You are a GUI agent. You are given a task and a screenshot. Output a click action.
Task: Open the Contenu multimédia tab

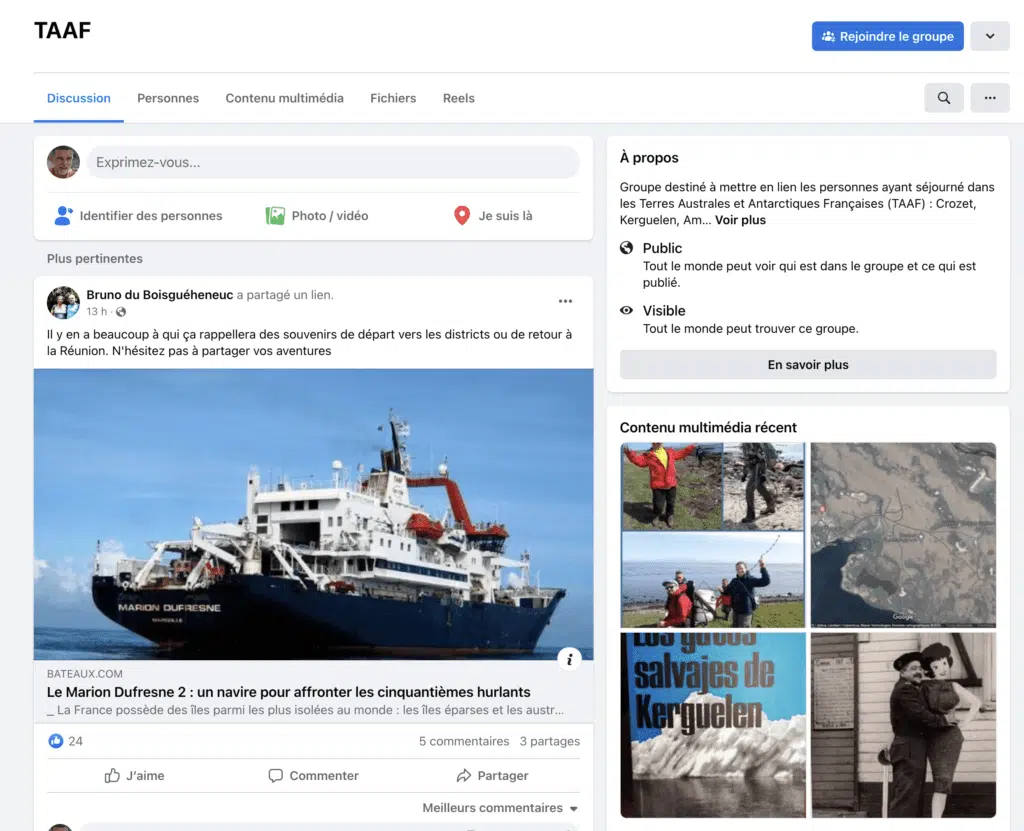284,98
